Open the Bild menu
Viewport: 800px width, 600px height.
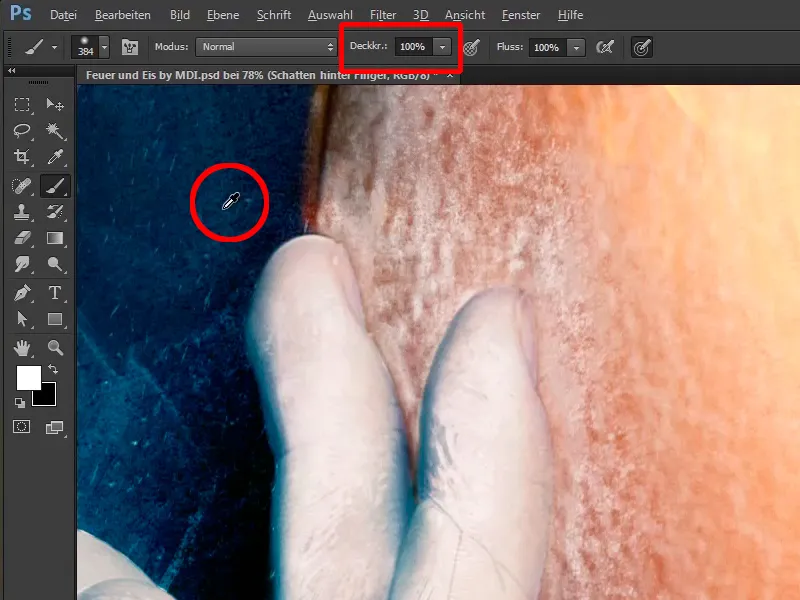tap(180, 15)
